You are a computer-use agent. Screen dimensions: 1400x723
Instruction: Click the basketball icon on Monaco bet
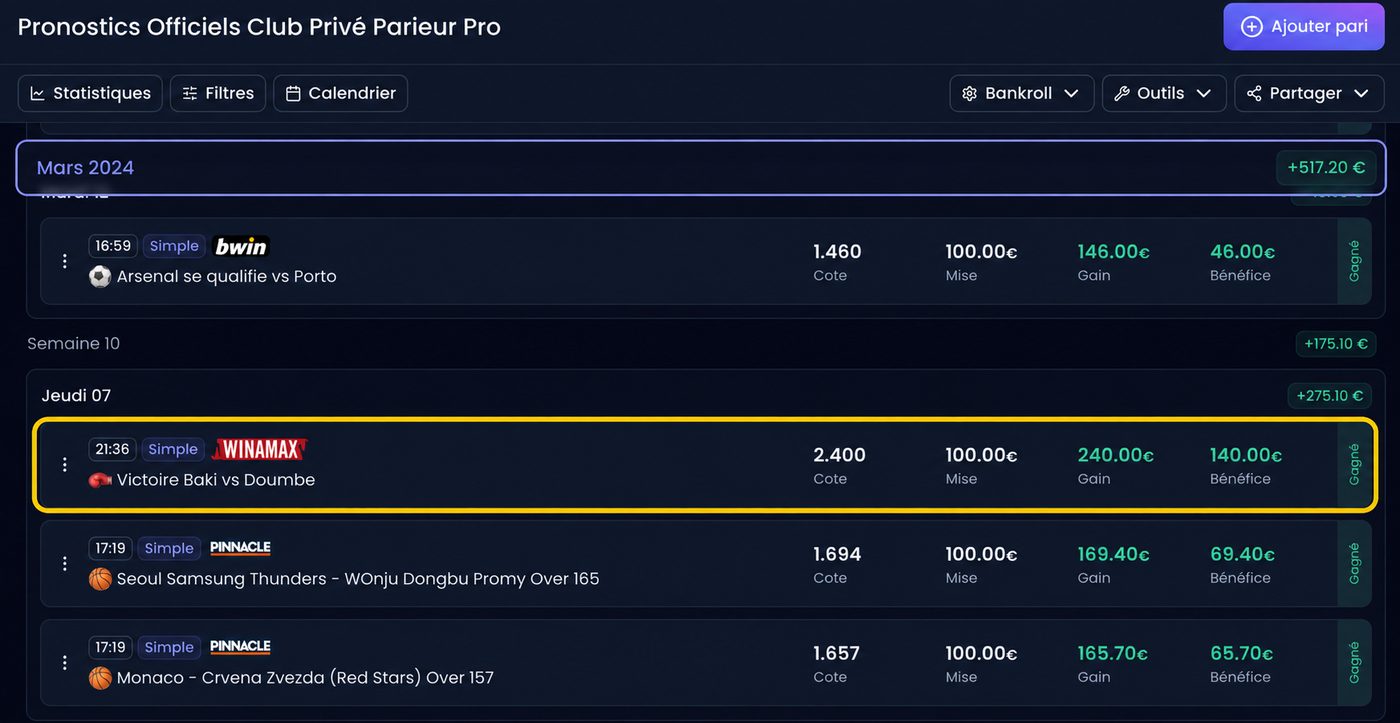100,678
